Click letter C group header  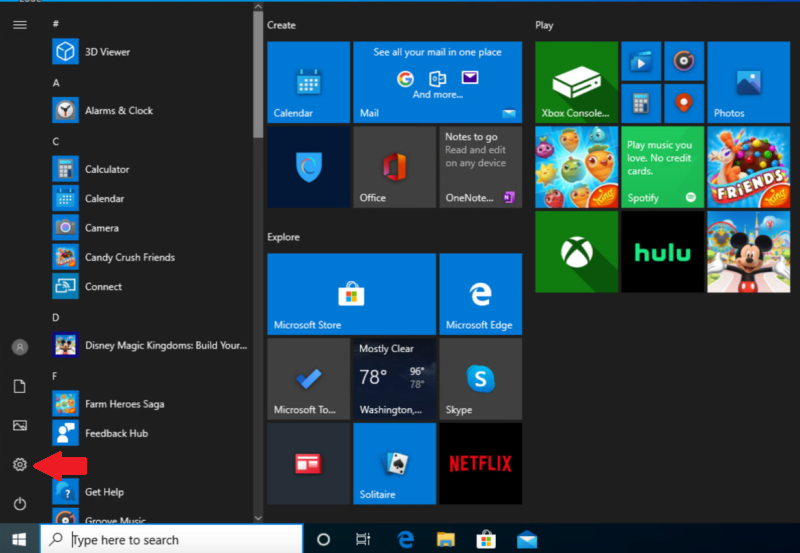point(56,142)
